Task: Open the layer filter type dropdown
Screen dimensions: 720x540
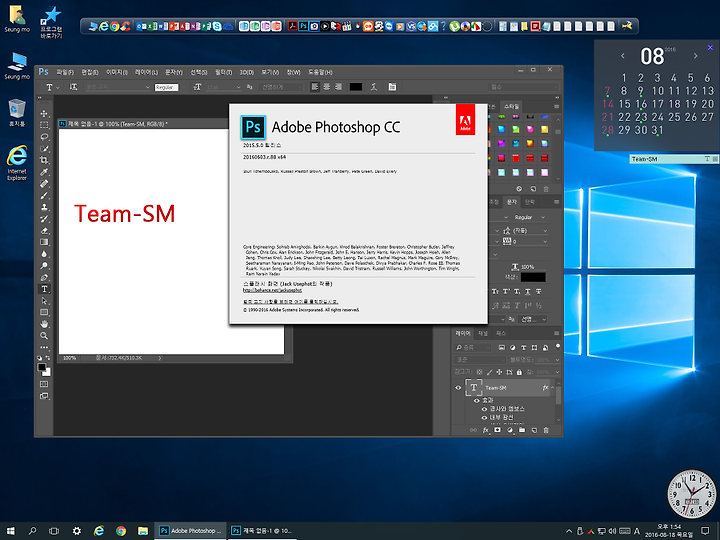Action: click(x=472, y=348)
